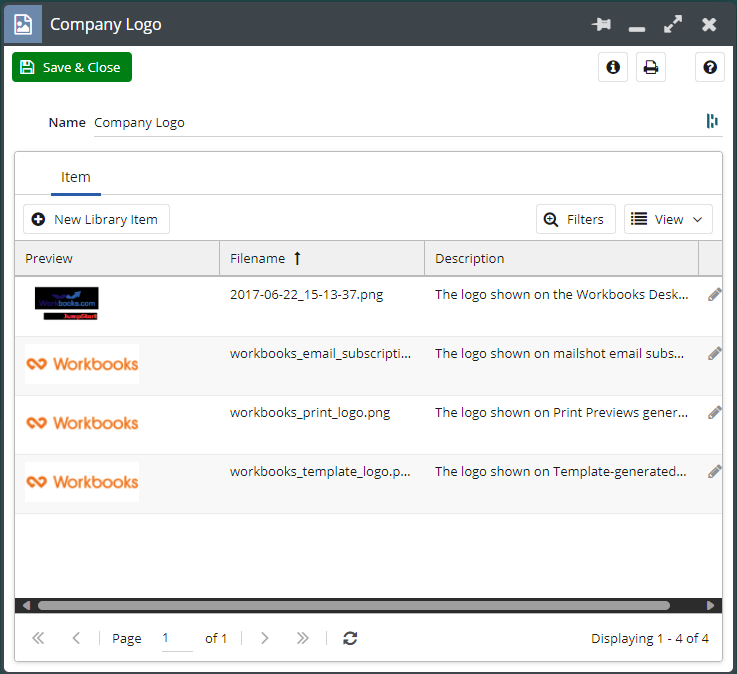Expand the View dropdown menu

click(x=668, y=219)
